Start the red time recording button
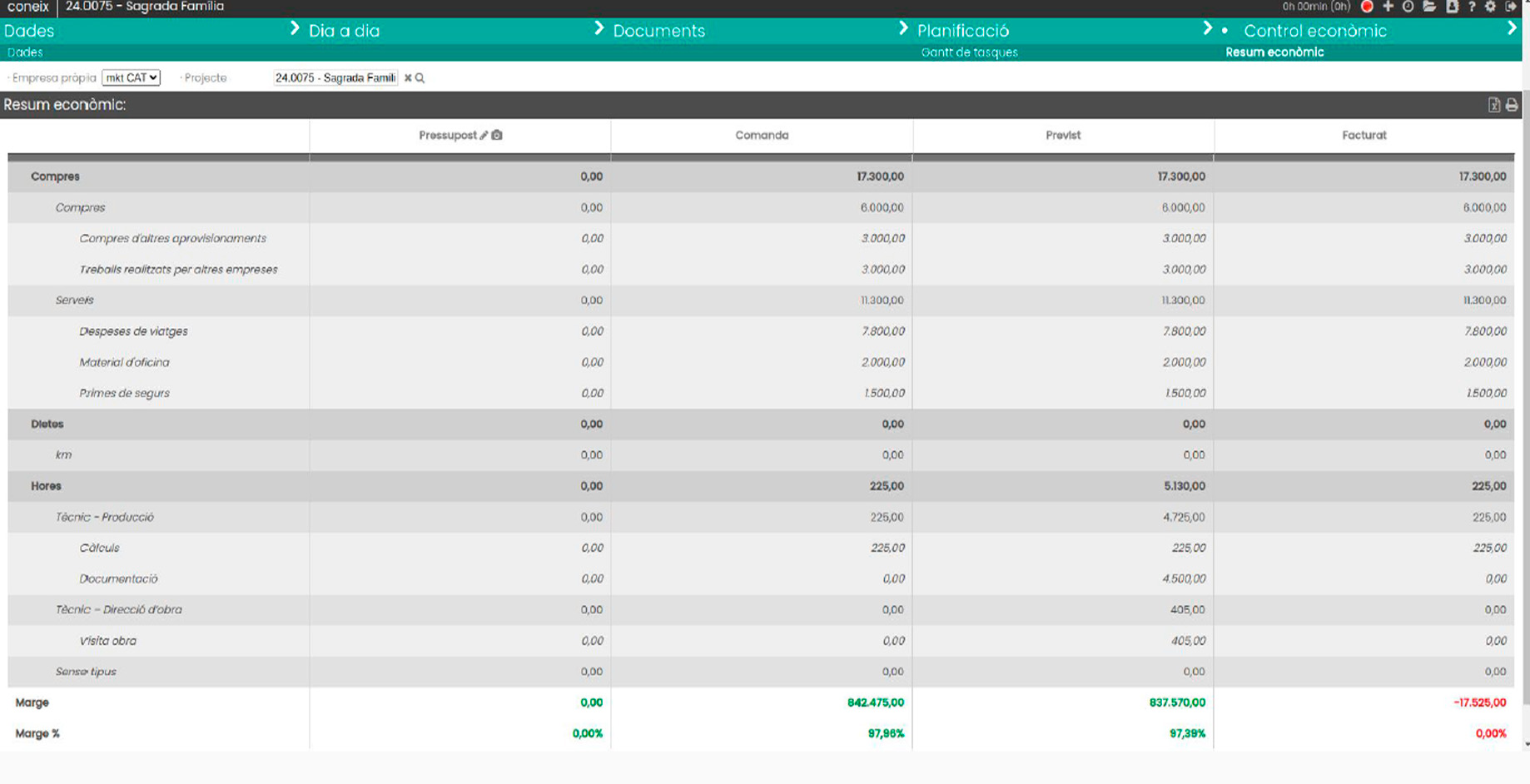The width and height of the screenshot is (1530, 784). (x=1367, y=7)
